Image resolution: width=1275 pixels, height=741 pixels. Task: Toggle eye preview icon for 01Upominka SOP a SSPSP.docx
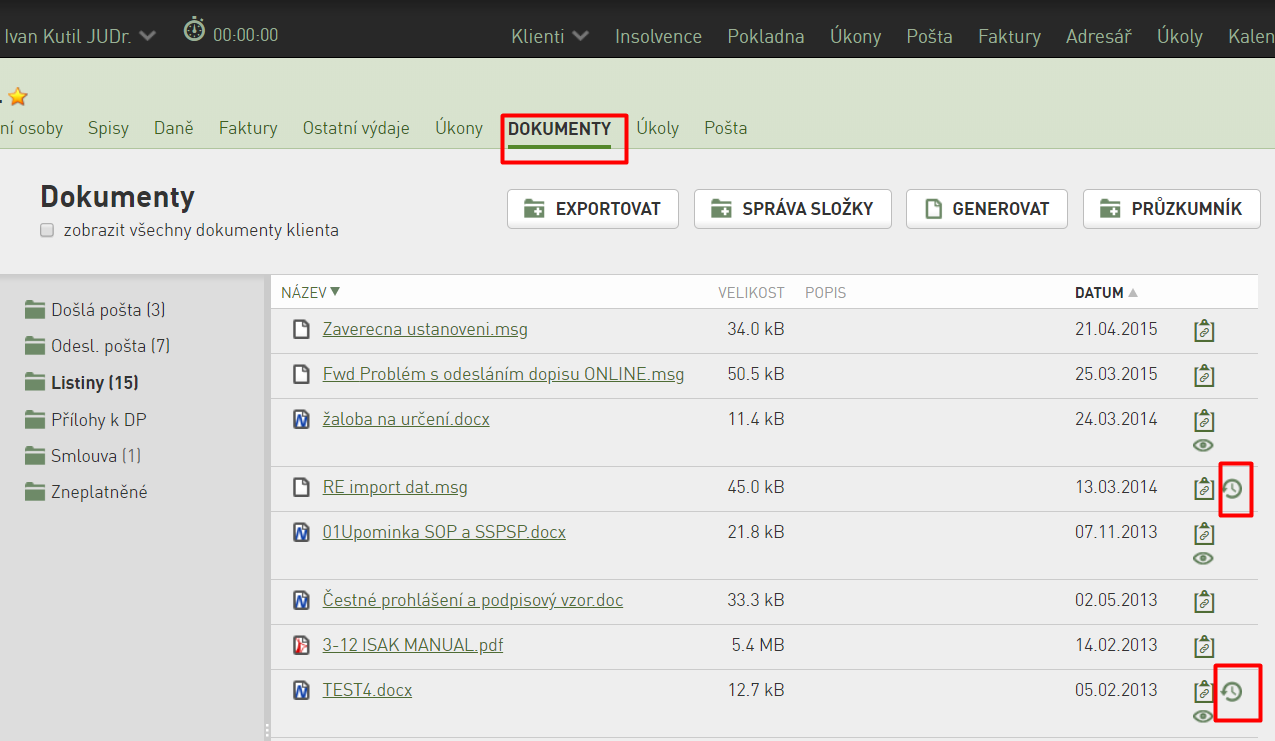[x=1203, y=558]
